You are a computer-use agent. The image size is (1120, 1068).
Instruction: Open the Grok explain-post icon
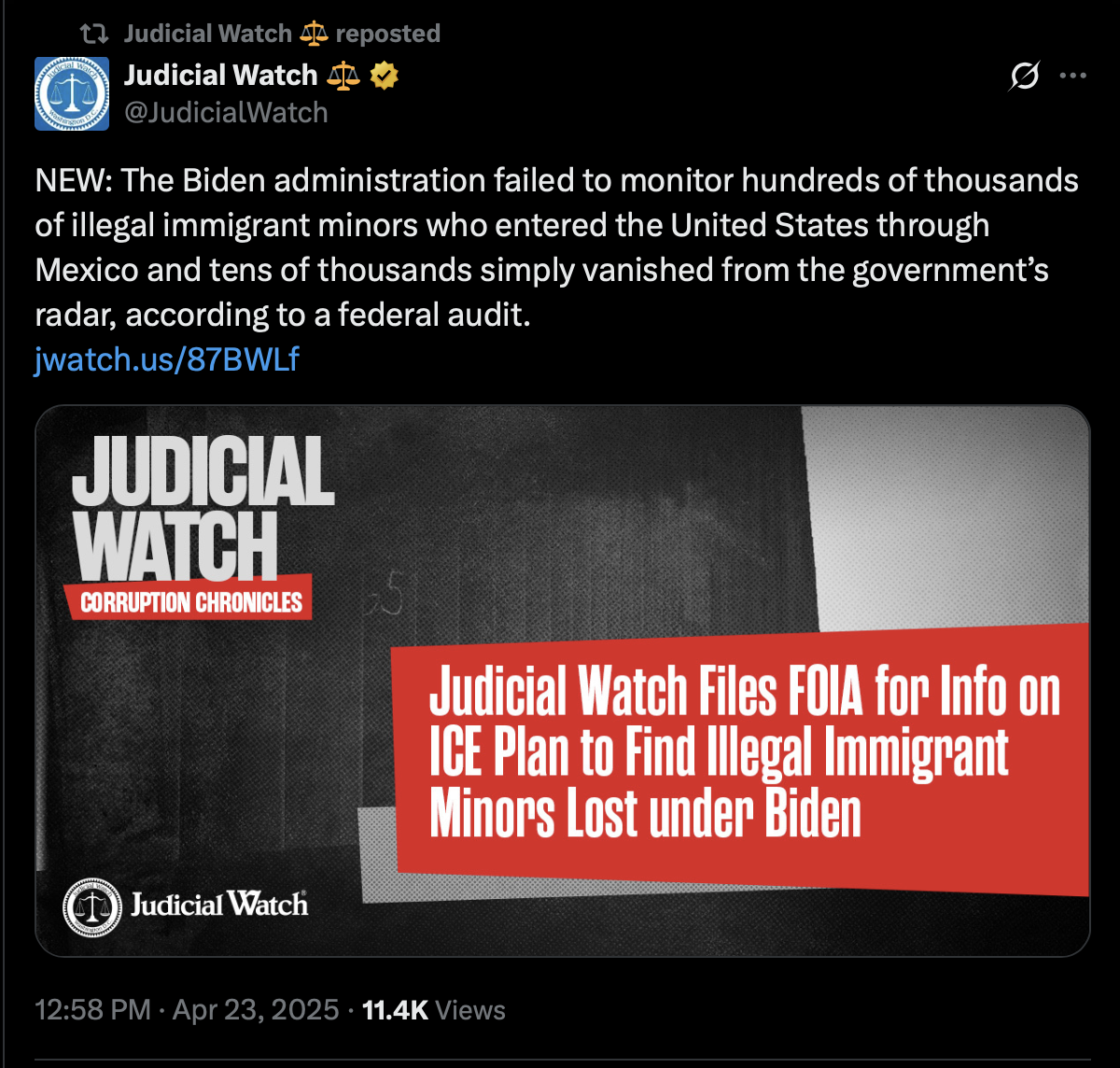pyautogui.click(x=1025, y=77)
